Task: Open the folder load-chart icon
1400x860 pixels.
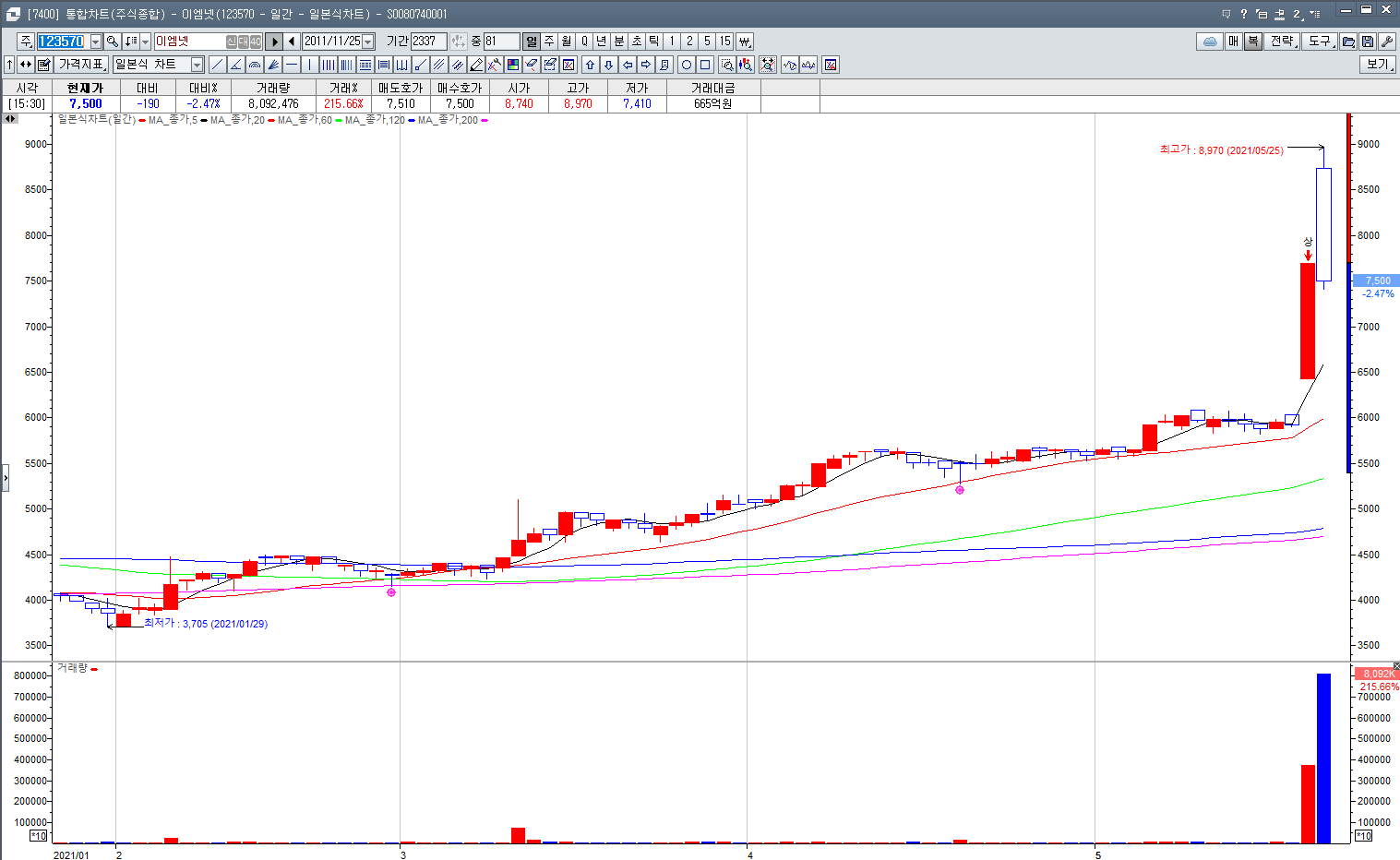Action: [1348, 42]
